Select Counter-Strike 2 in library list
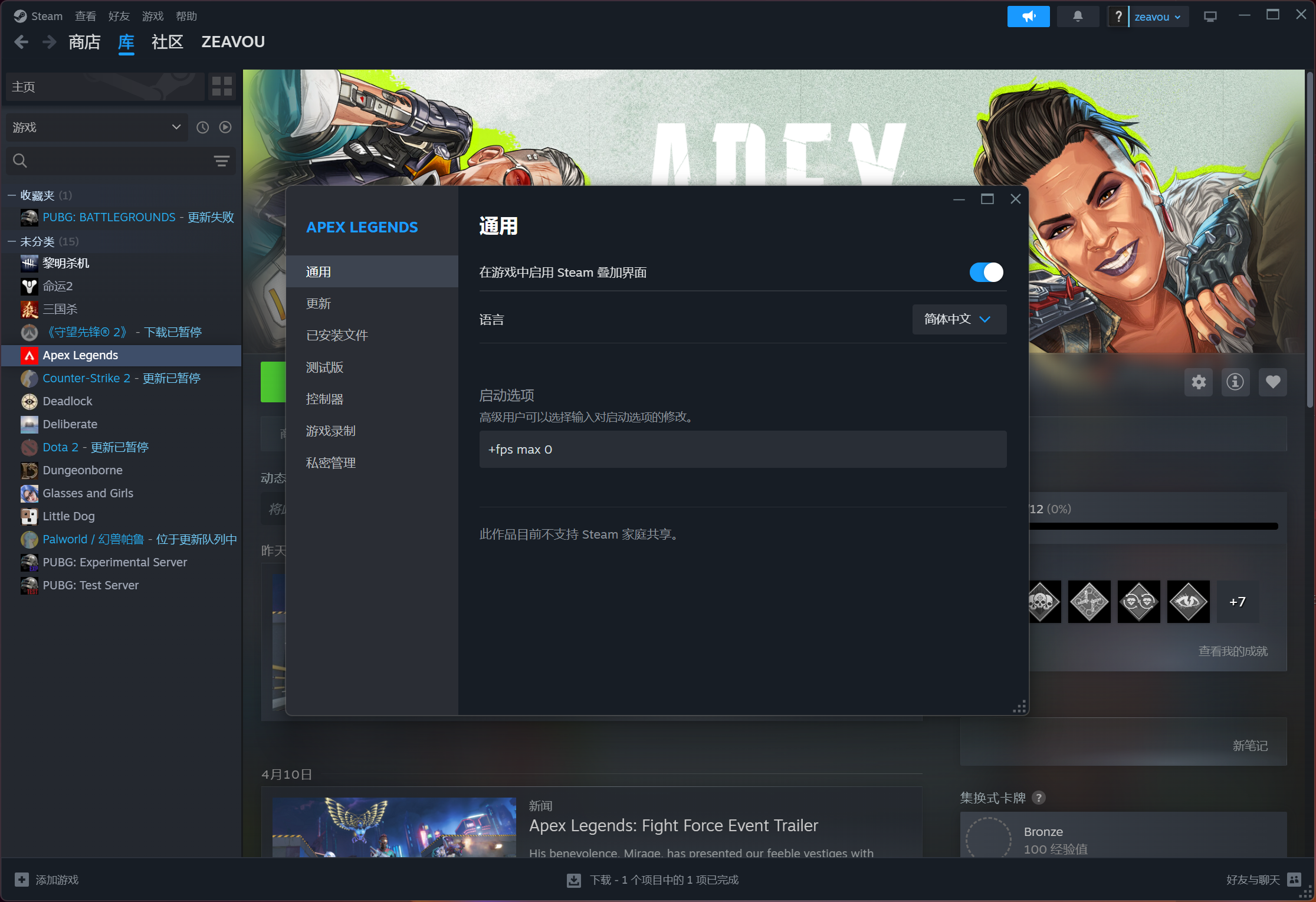Image resolution: width=1316 pixels, height=902 pixels. pyautogui.click(x=122, y=378)
